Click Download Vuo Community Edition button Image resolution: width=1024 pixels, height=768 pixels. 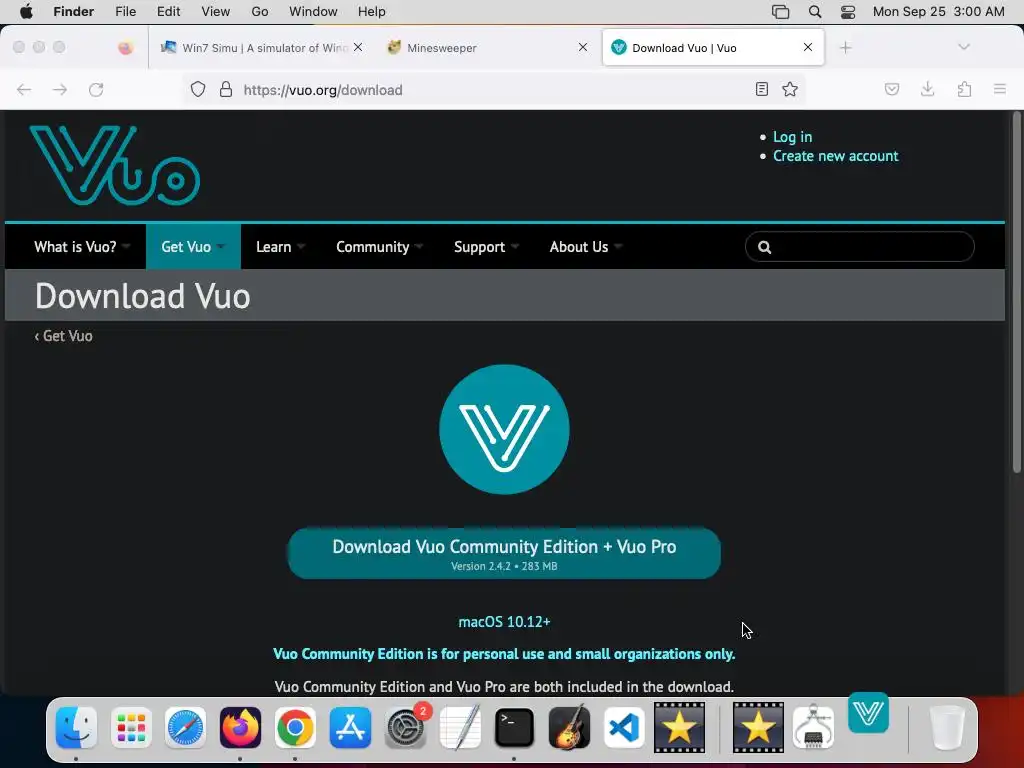[504, 553]
